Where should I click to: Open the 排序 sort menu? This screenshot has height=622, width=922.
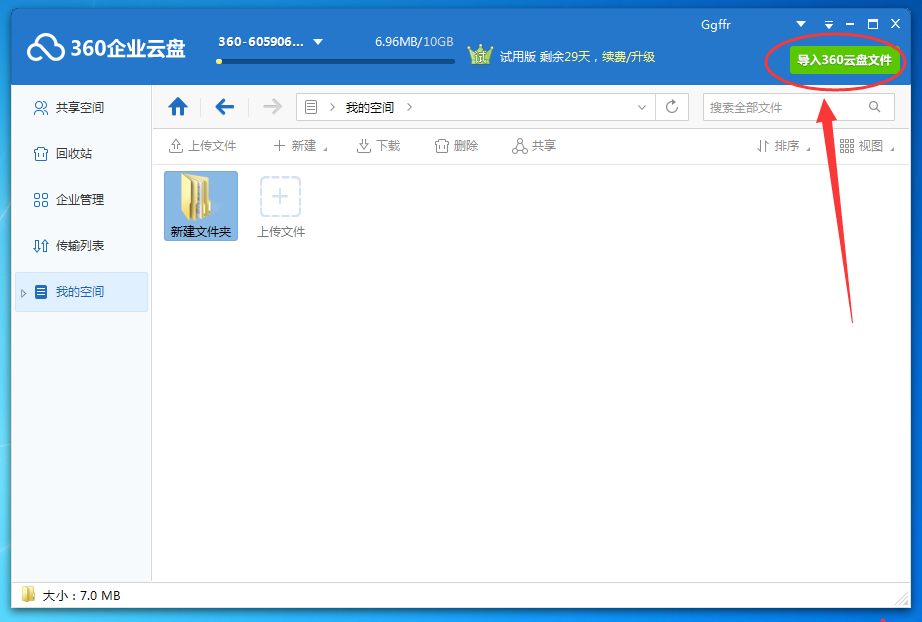[x=787, y=145]
